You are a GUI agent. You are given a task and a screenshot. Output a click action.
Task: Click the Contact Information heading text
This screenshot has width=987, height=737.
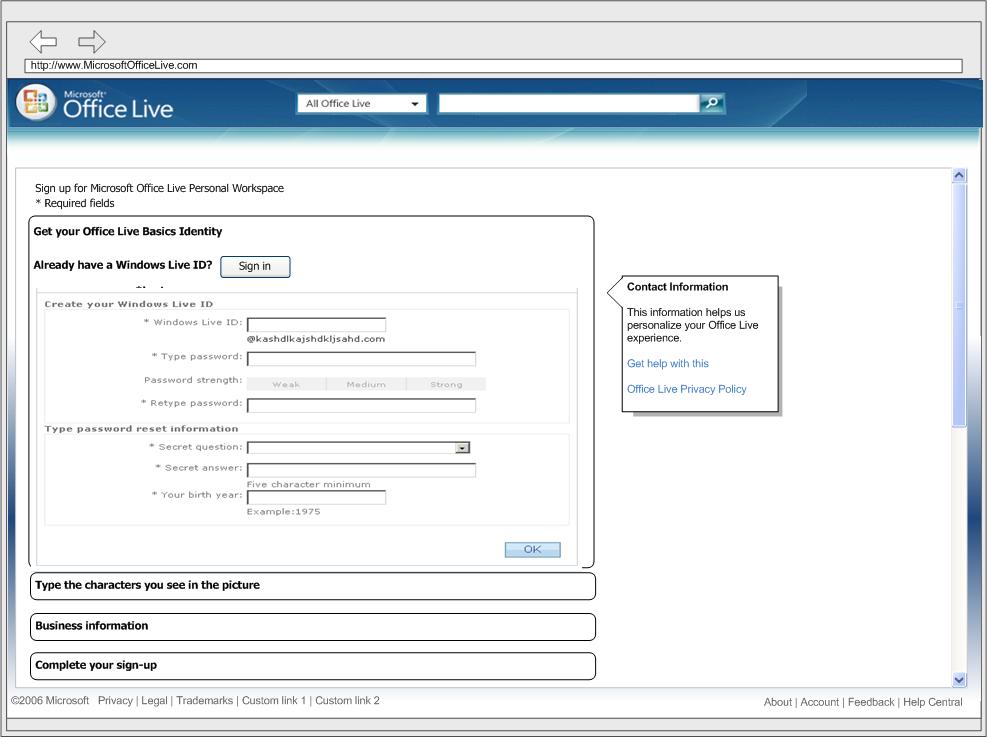tap(677, 287)
